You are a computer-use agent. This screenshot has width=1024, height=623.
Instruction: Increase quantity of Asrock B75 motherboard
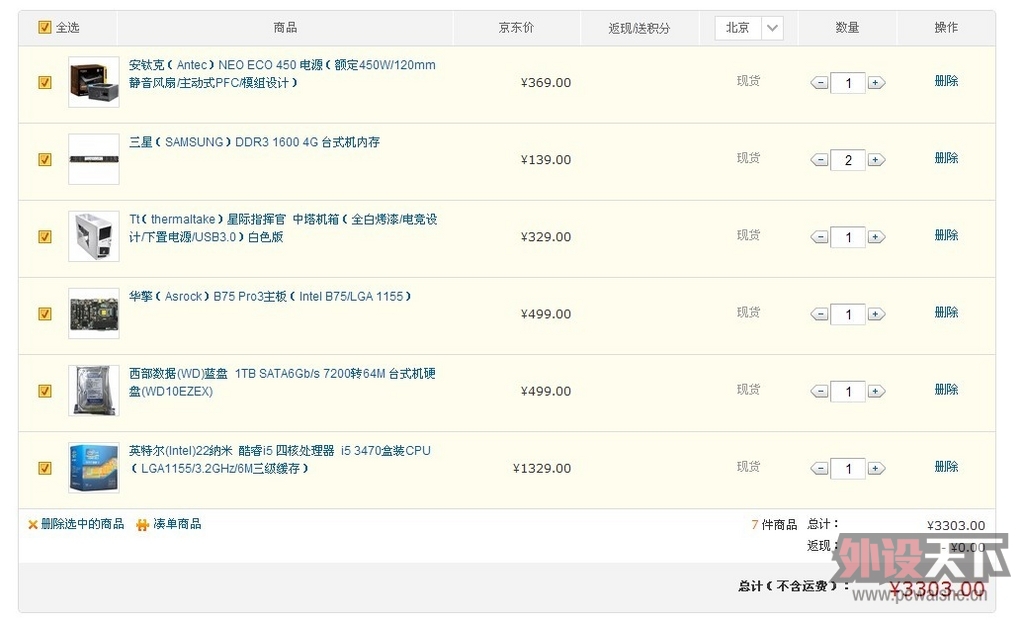coord(876,314)
